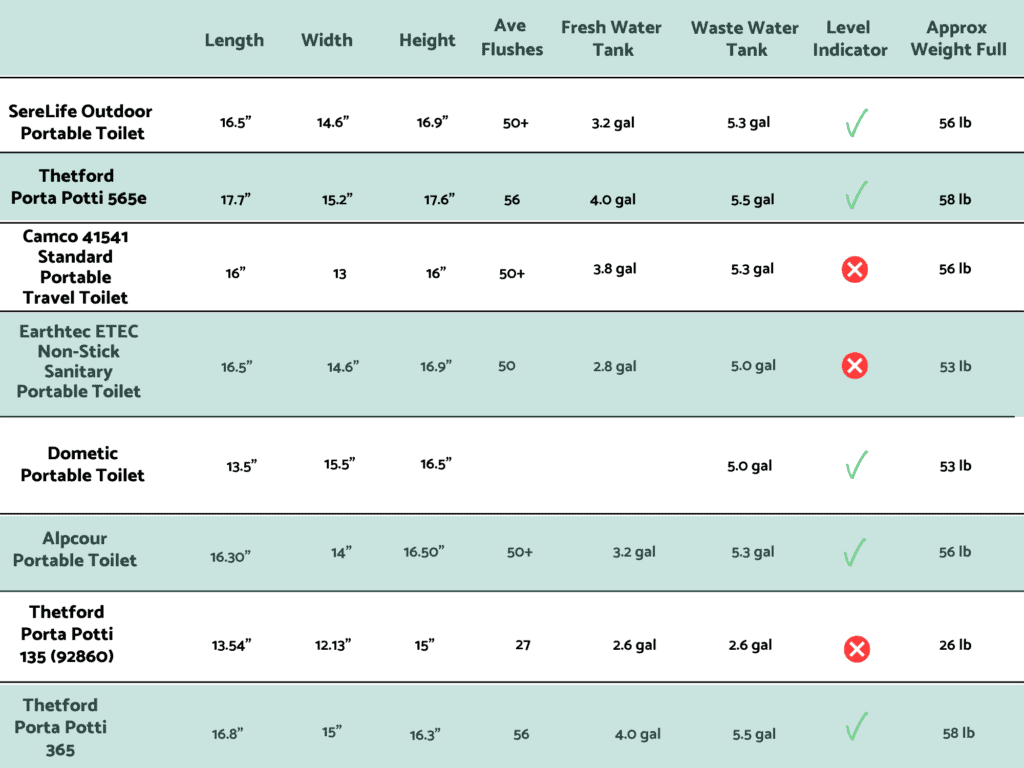Click the red X icon for Porta Potti 135
The width and height of the screenshot is (1024, 768).
857,648
